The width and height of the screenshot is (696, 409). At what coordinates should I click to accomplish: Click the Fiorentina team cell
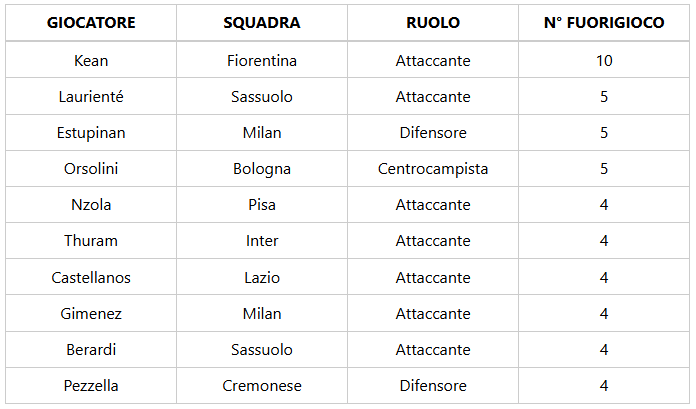tap(262, 60)
